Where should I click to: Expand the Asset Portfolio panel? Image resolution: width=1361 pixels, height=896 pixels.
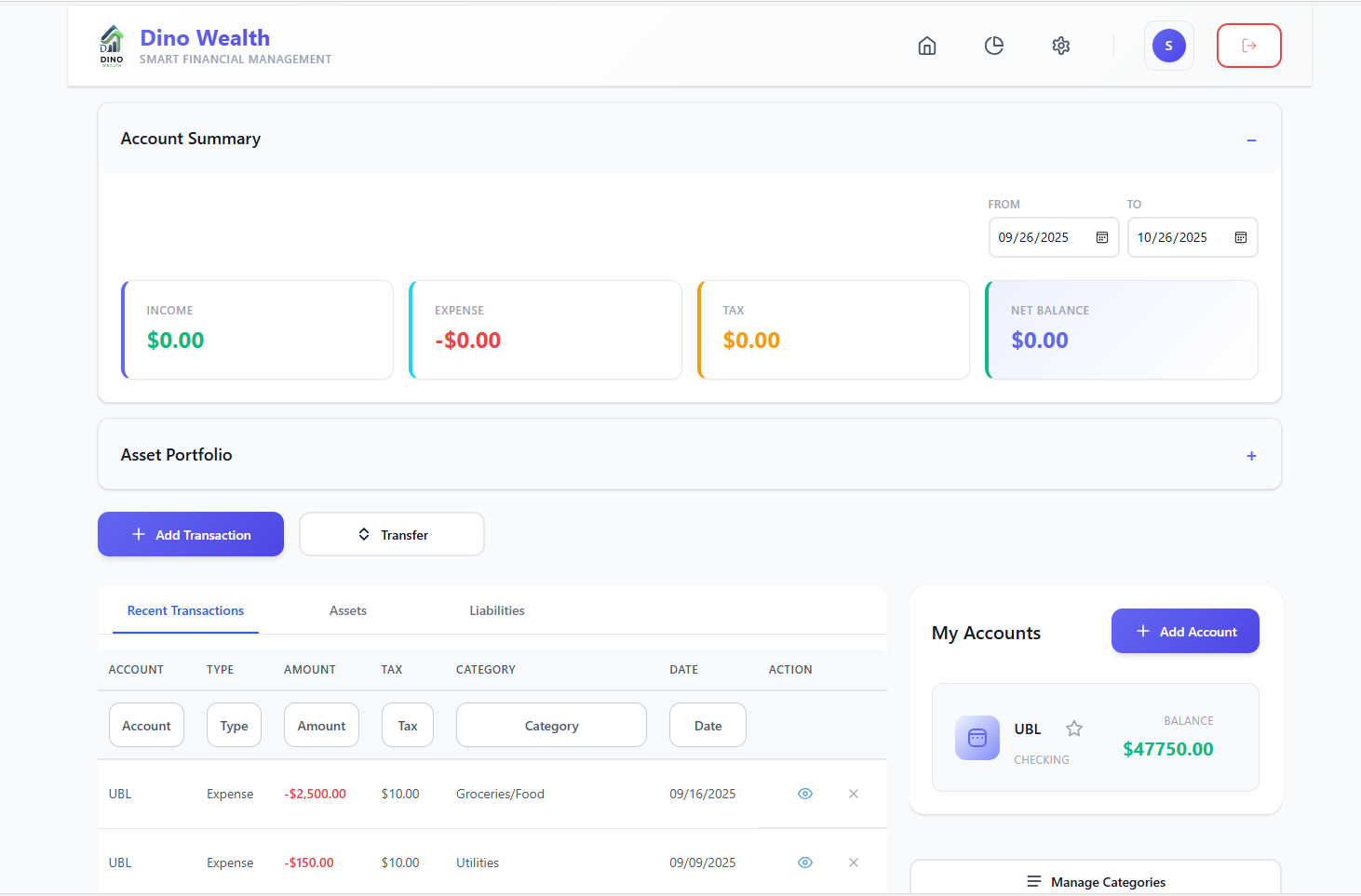(1251, 455)
